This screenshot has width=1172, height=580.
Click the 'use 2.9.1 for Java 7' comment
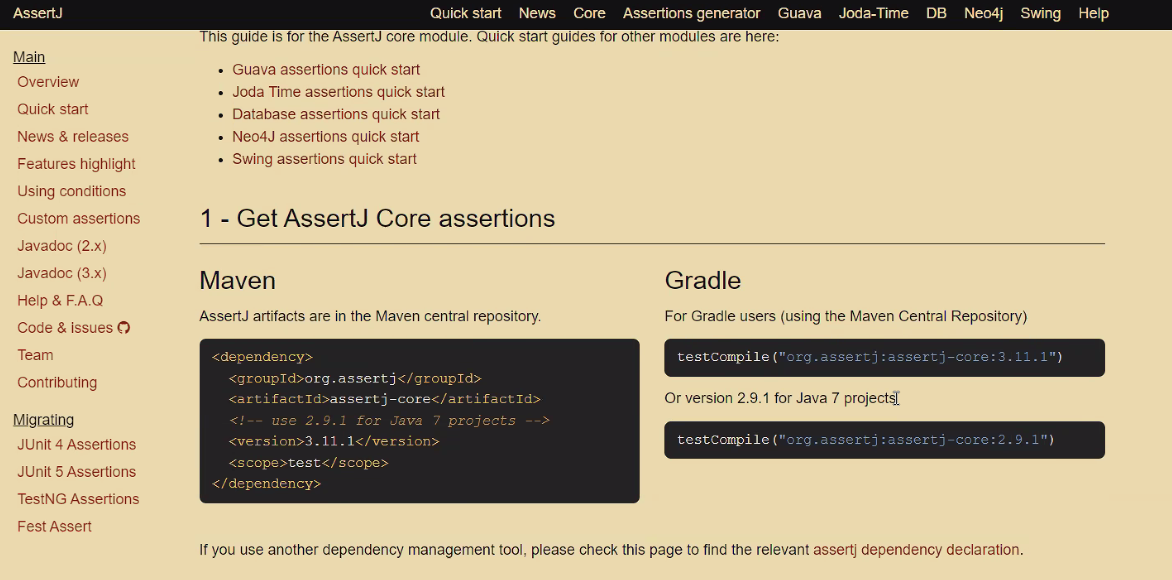(x=389, y=420)
